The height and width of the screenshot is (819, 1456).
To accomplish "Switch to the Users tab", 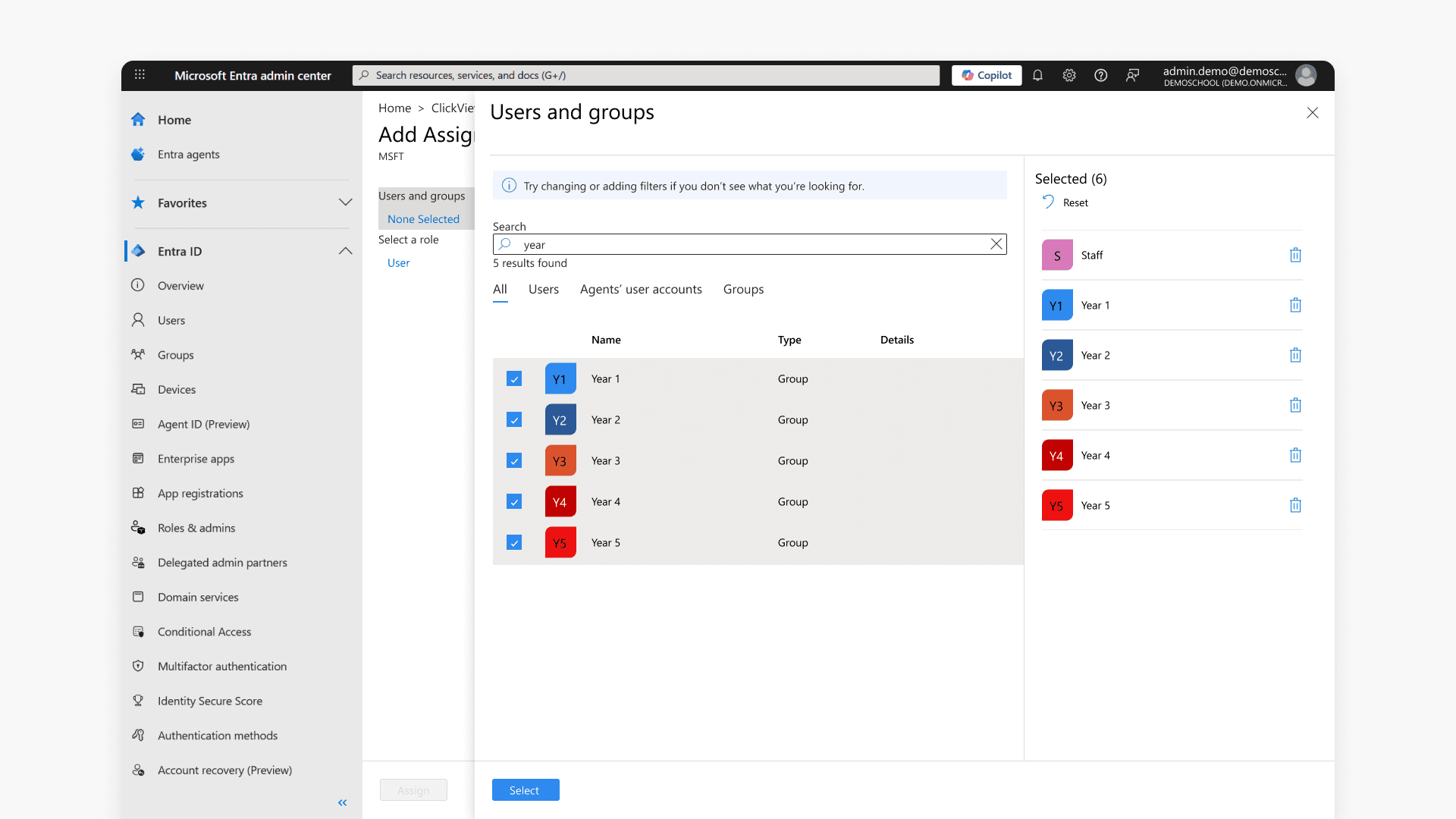I will click(x=544, y=290).
